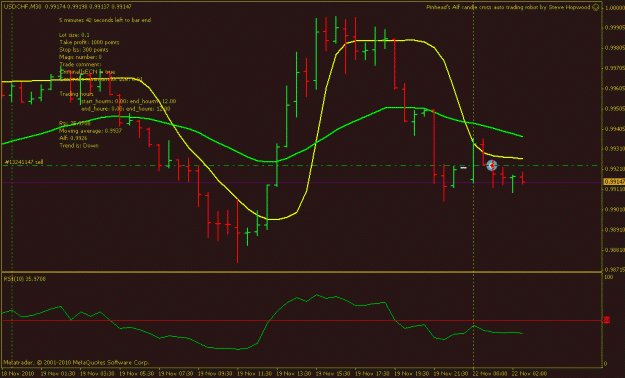Image resolution: width=625 pixels, height=378 pixels.
Task: Click the 'Trade comment:' text
Action: (x=81, y=65)
